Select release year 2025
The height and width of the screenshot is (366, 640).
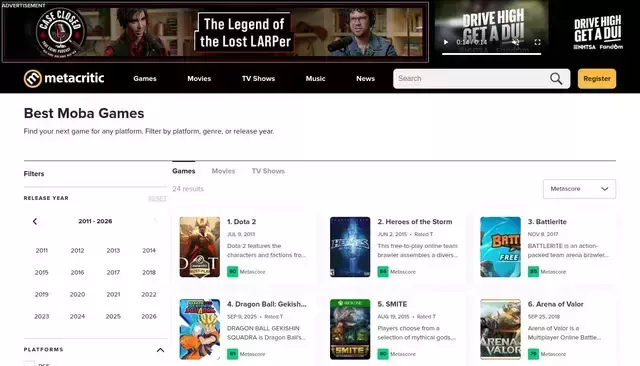113,317
